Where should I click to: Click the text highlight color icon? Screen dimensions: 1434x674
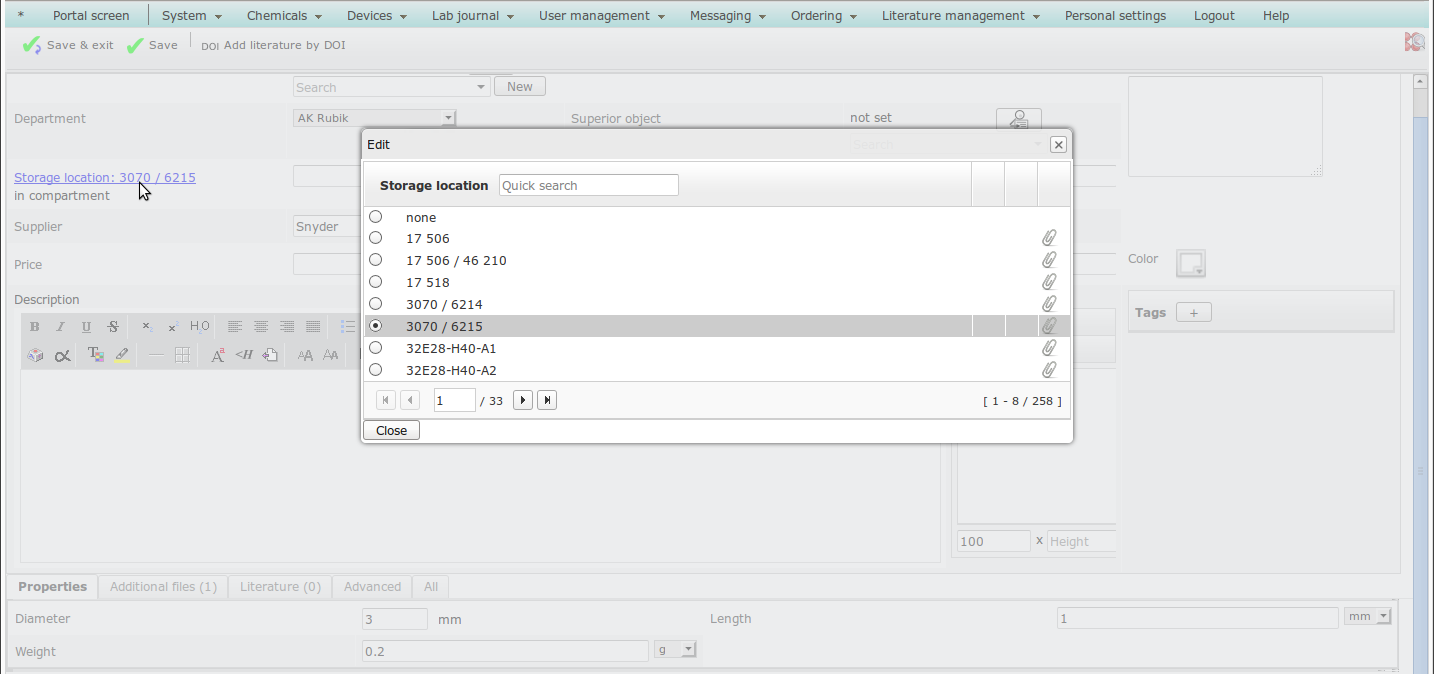coord(122,355)
